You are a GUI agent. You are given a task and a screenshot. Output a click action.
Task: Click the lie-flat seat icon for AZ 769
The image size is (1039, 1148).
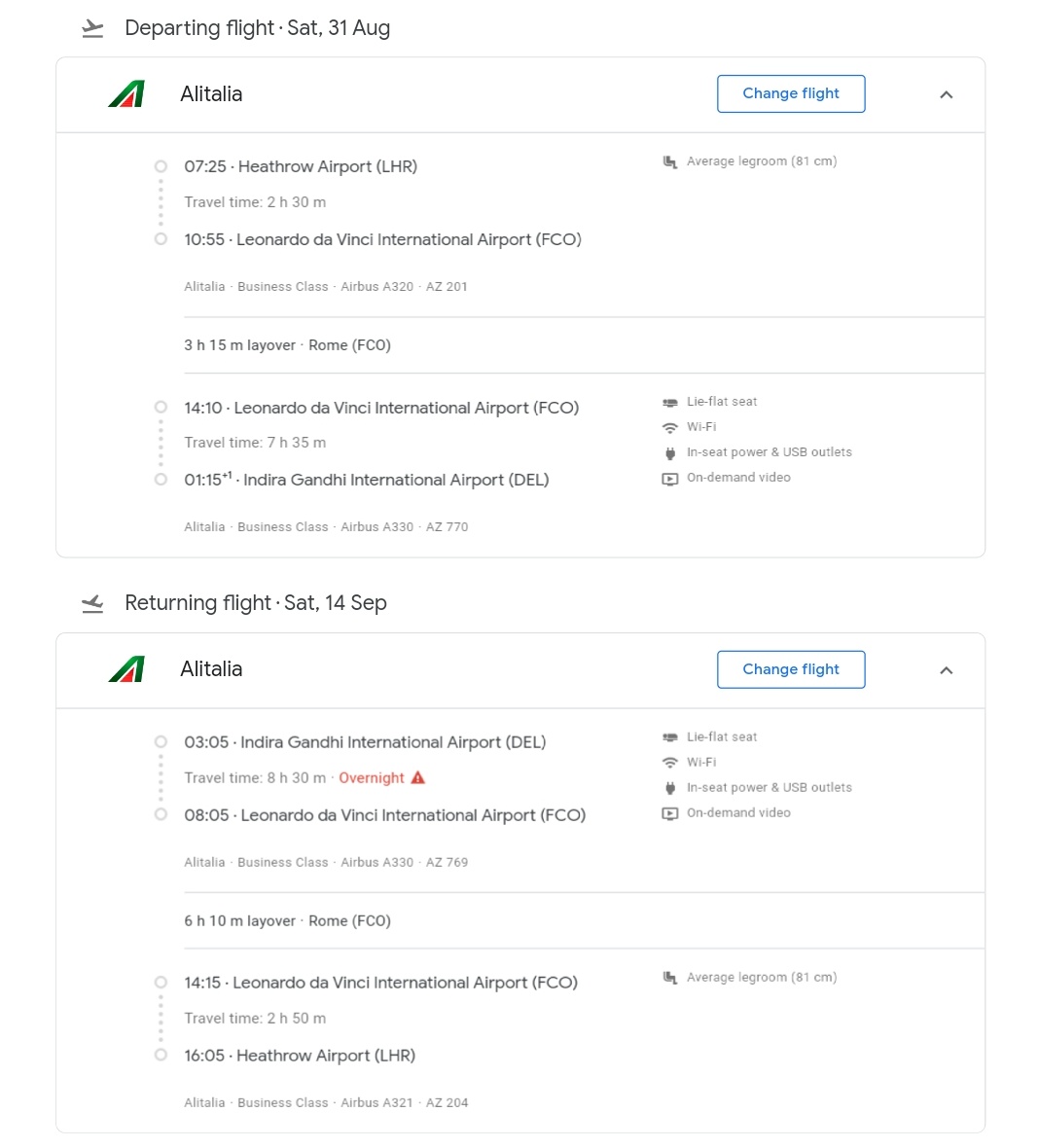[x=669, y=737]
